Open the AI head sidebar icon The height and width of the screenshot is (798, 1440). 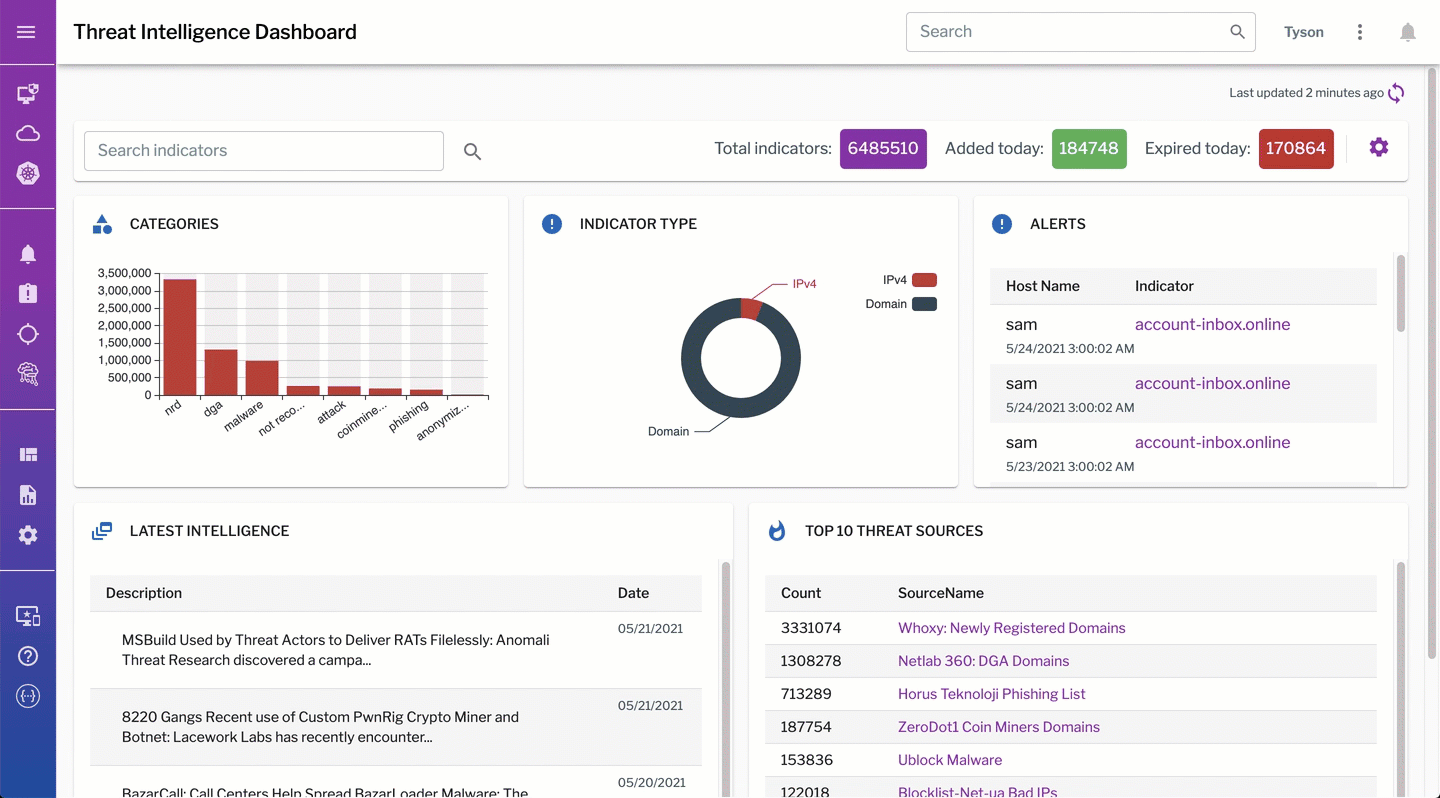tap(28, 374)
